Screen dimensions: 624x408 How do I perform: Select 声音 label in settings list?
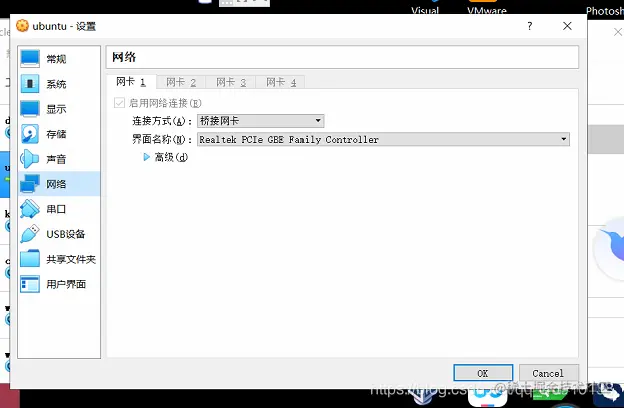point(56,159)
